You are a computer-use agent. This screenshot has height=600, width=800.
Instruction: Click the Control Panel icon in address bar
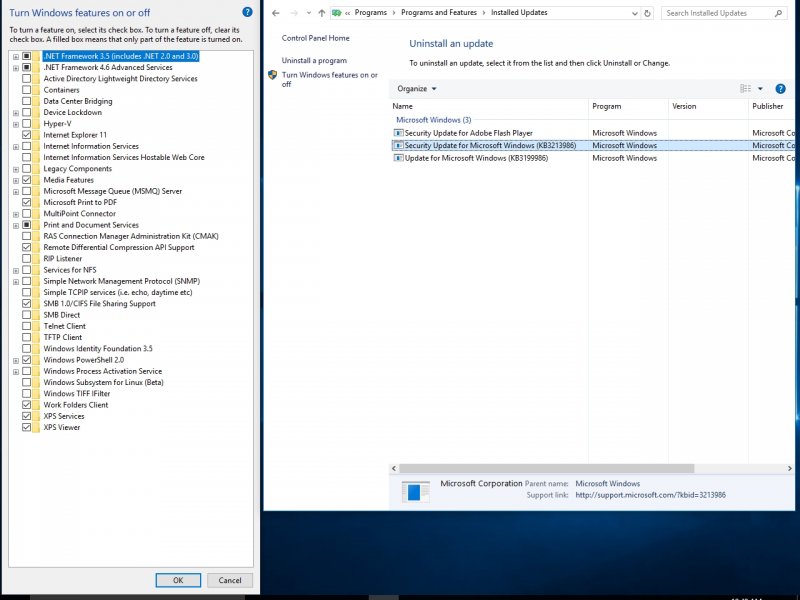pyautogui.click(x=337, y=13)
